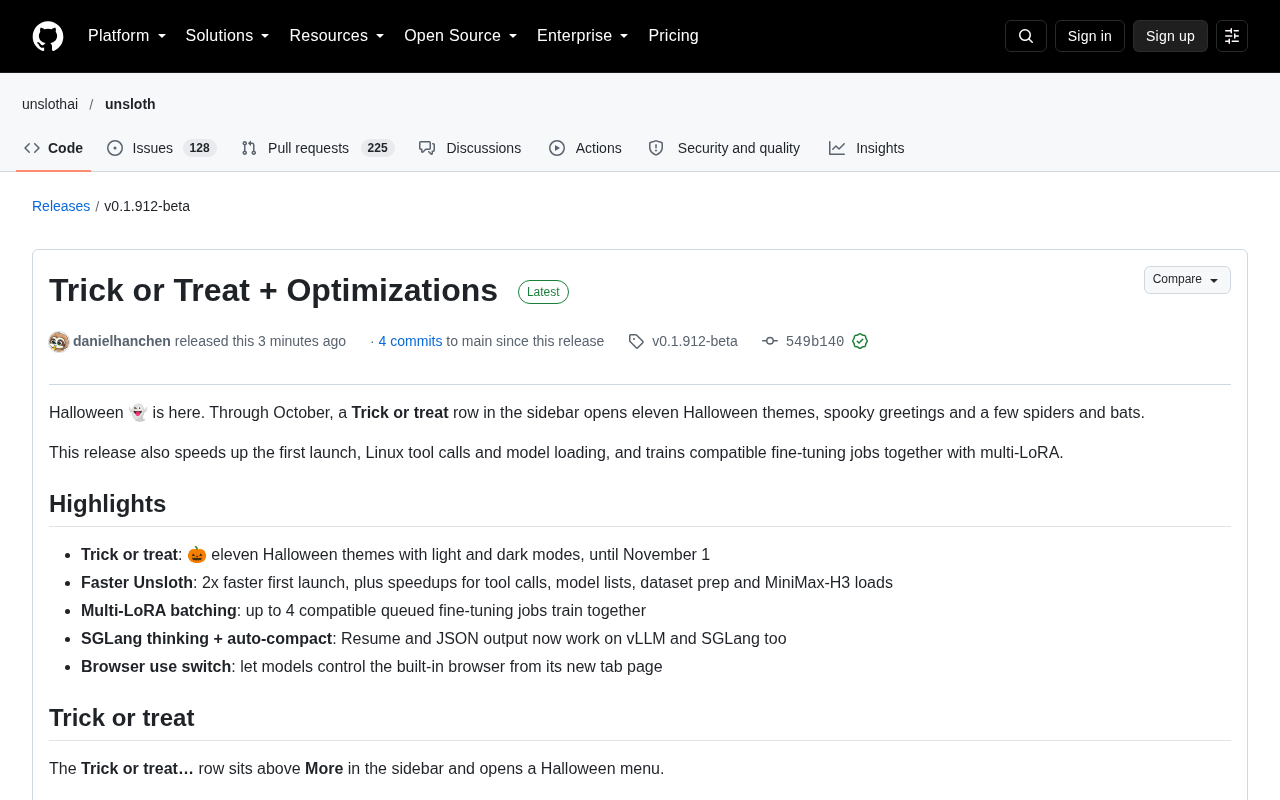
Task: Open commit 549b140
Action: [x=815, y=341]
